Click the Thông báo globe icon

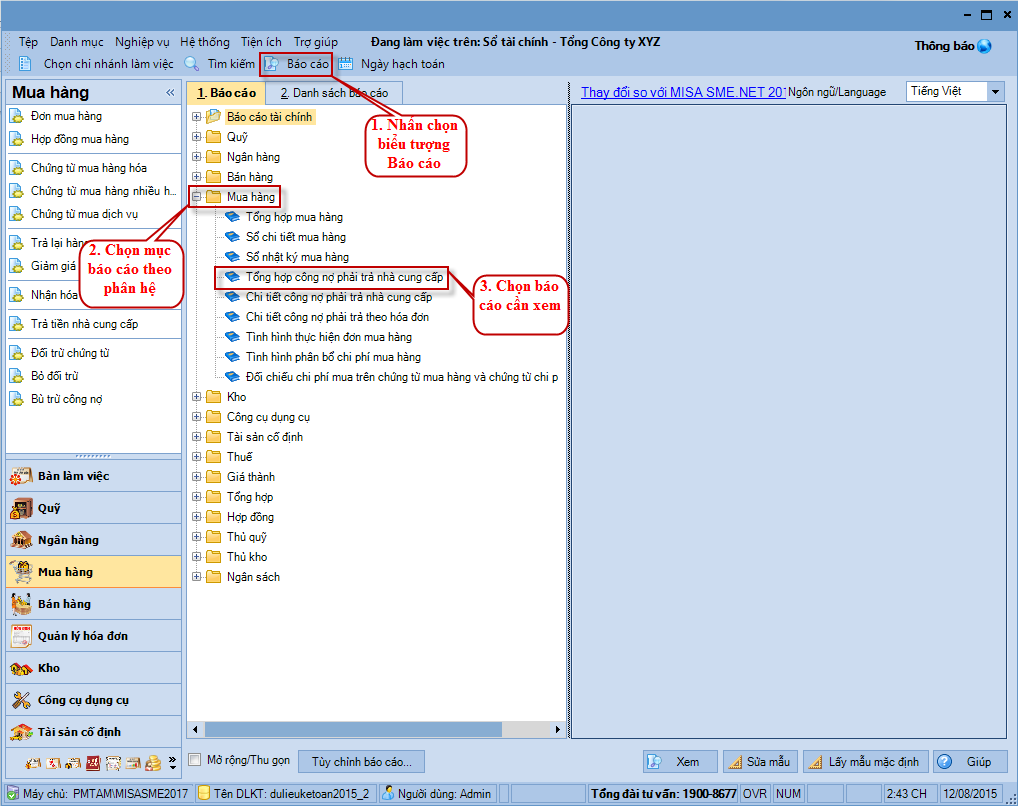pos(984,46)
